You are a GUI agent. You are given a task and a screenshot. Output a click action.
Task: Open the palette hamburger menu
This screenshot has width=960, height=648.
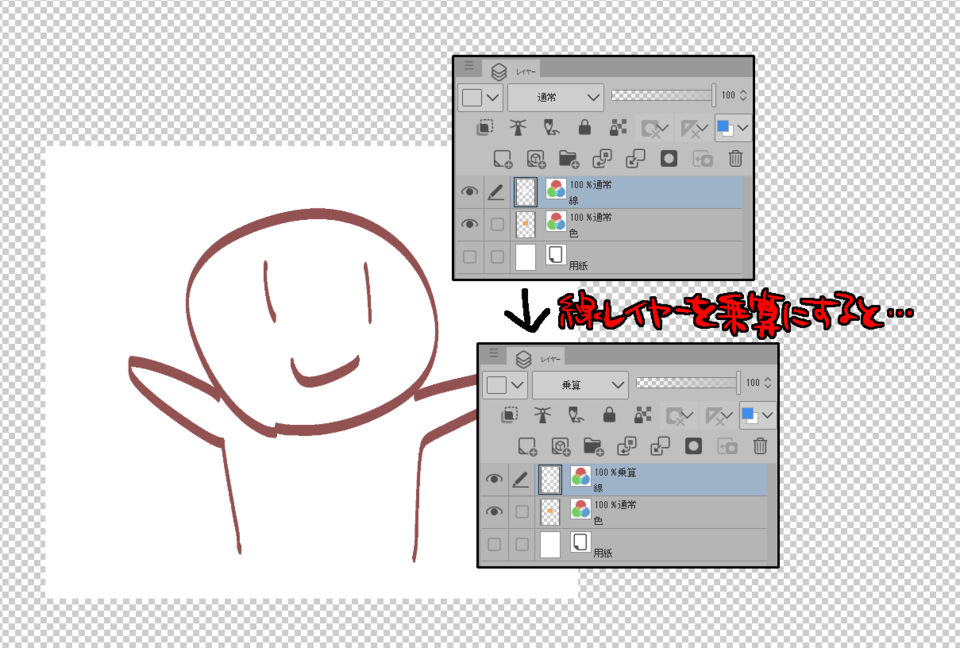point(469,65)
